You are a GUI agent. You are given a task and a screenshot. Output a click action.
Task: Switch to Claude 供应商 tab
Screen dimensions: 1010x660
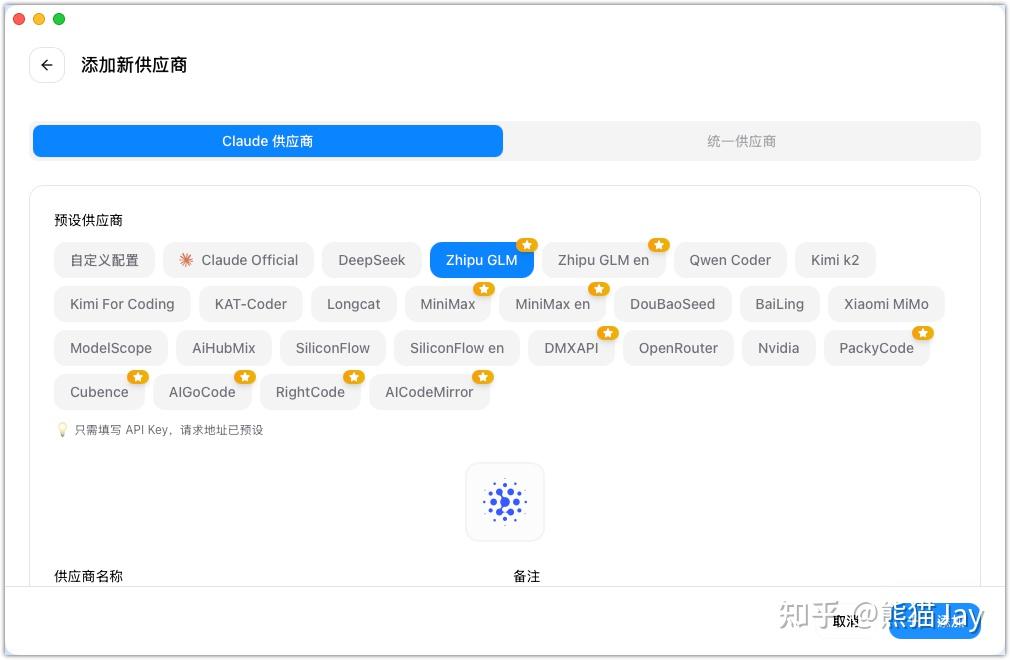coord(267,141)
